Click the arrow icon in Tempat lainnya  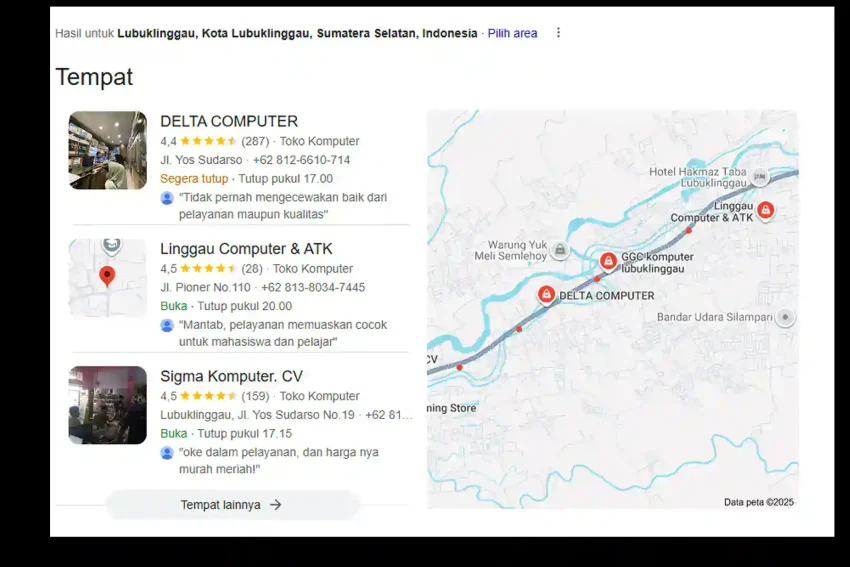[x=276, y=505]
